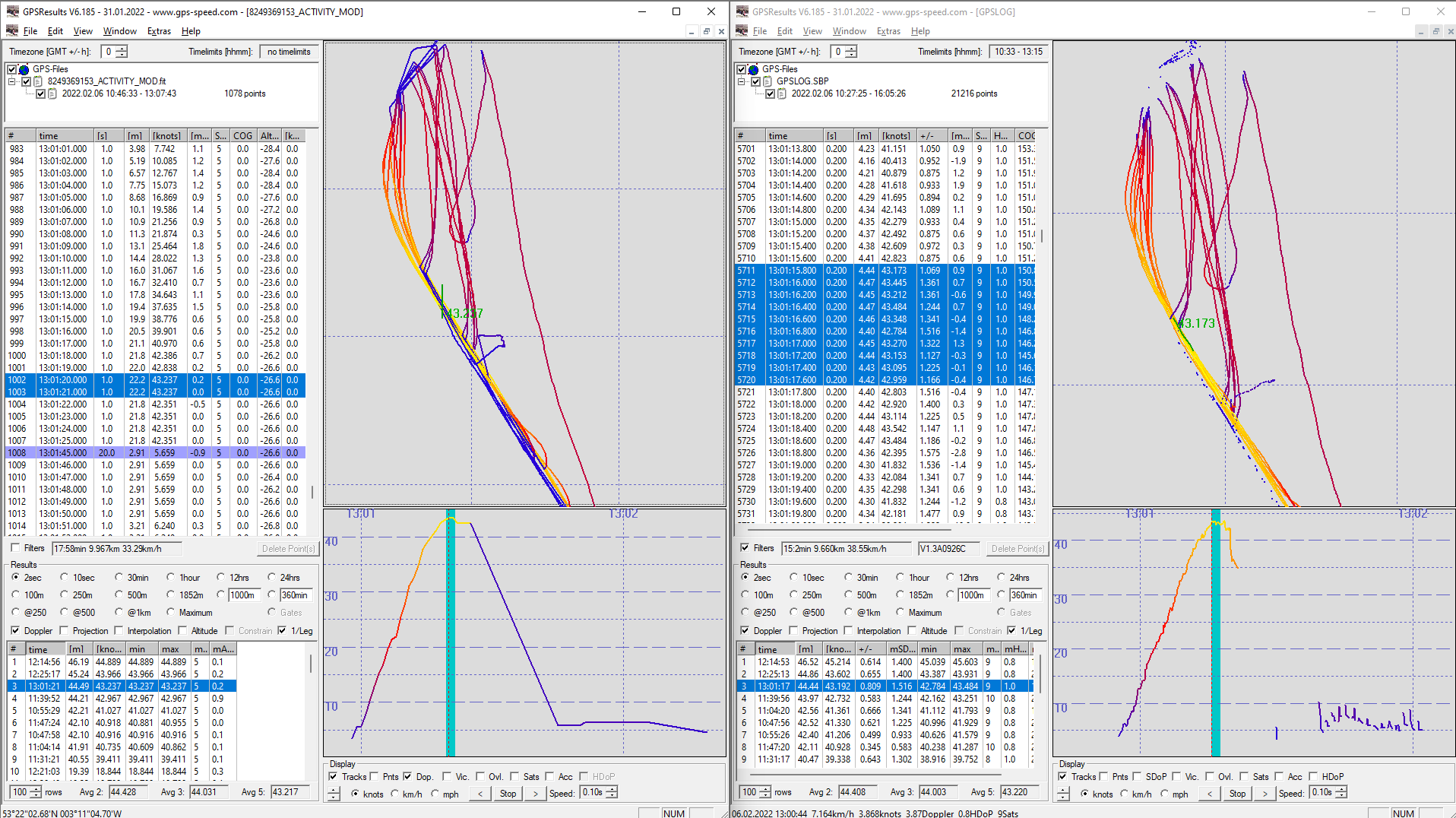Open the View menu in right GPSLOG window
This screenshot has height=818, width=1456.
pos(812,31)
